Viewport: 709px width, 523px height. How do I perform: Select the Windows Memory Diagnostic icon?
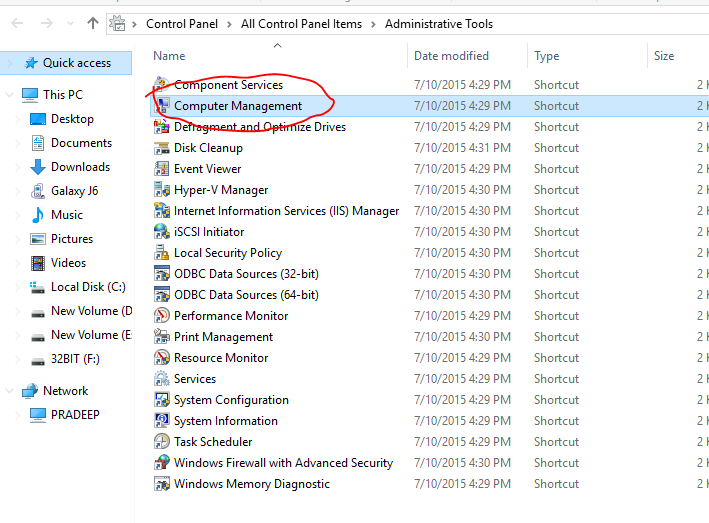pos(161,484)
